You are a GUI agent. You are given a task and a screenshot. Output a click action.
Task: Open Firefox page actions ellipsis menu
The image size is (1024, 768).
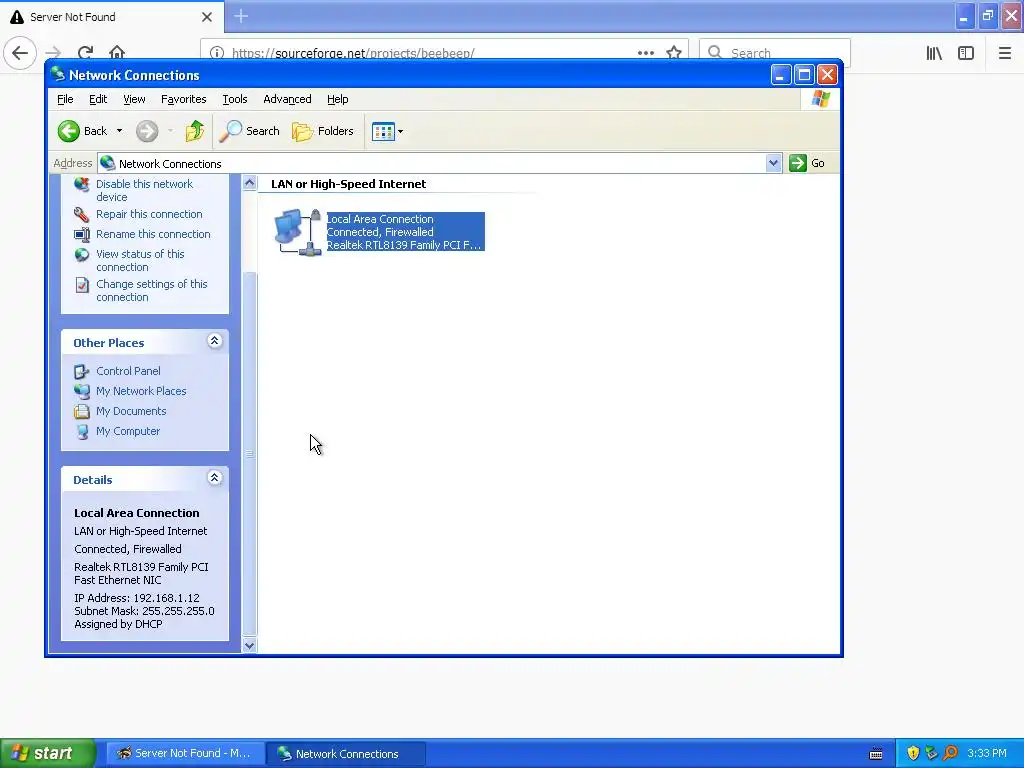(x=646, y=53)
